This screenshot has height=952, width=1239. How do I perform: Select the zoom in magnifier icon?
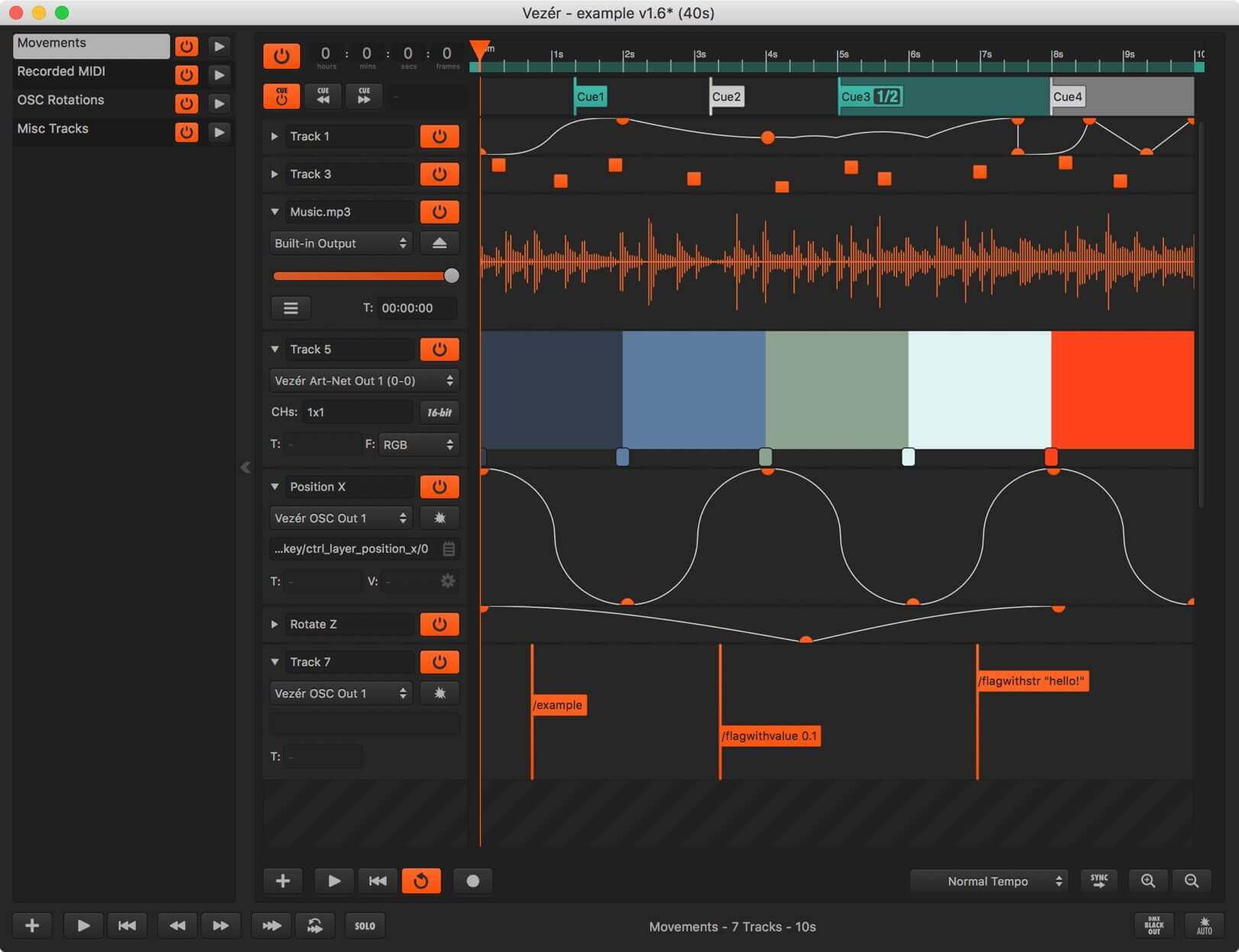click(x=1148, y=880)
